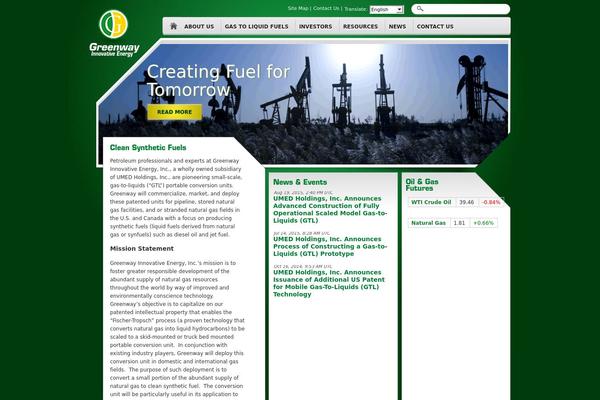Click the Aug 19, 2015 news date

point(303,193)
